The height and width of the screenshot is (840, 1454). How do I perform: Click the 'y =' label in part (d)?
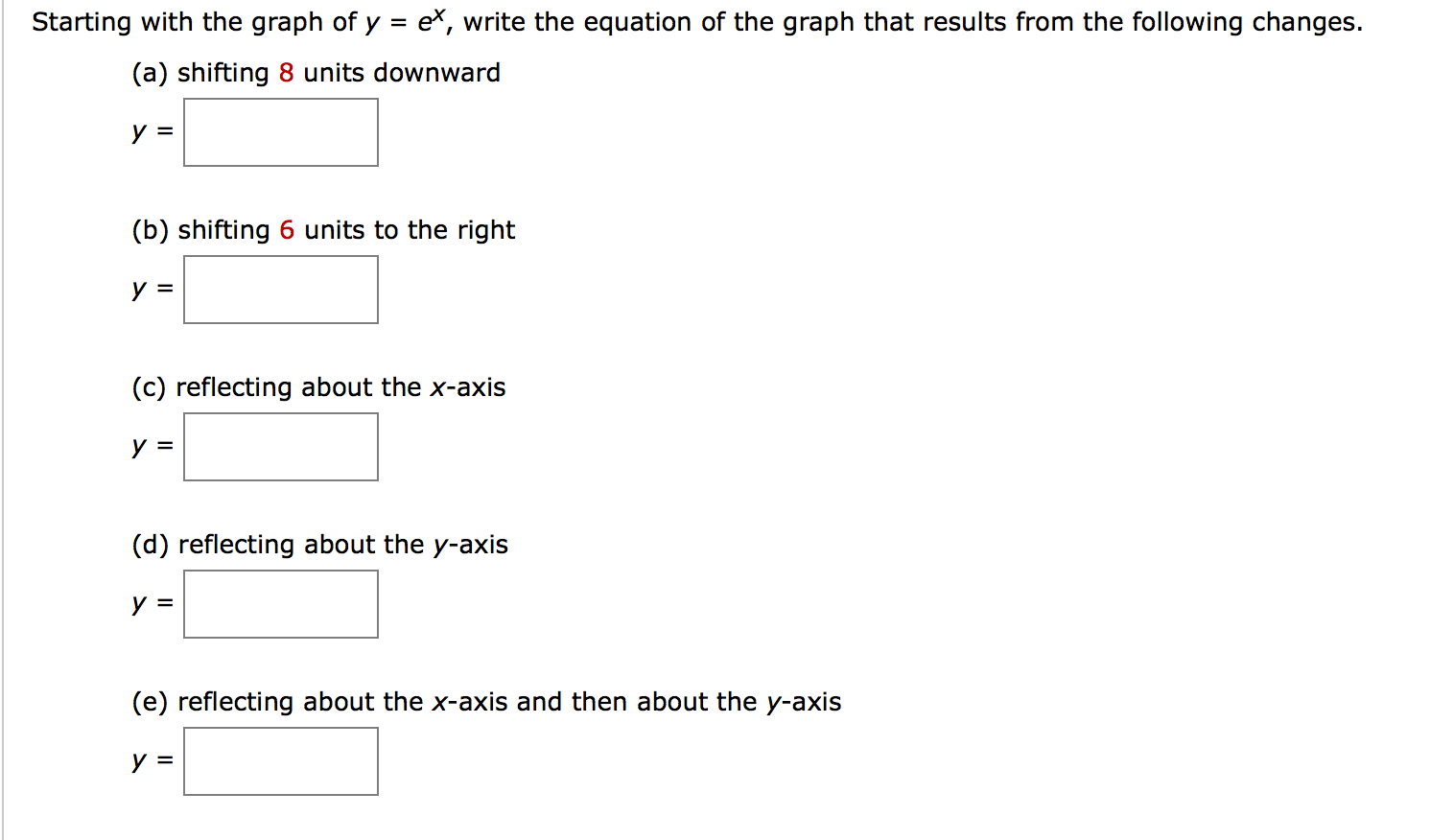tap(152, 603)
